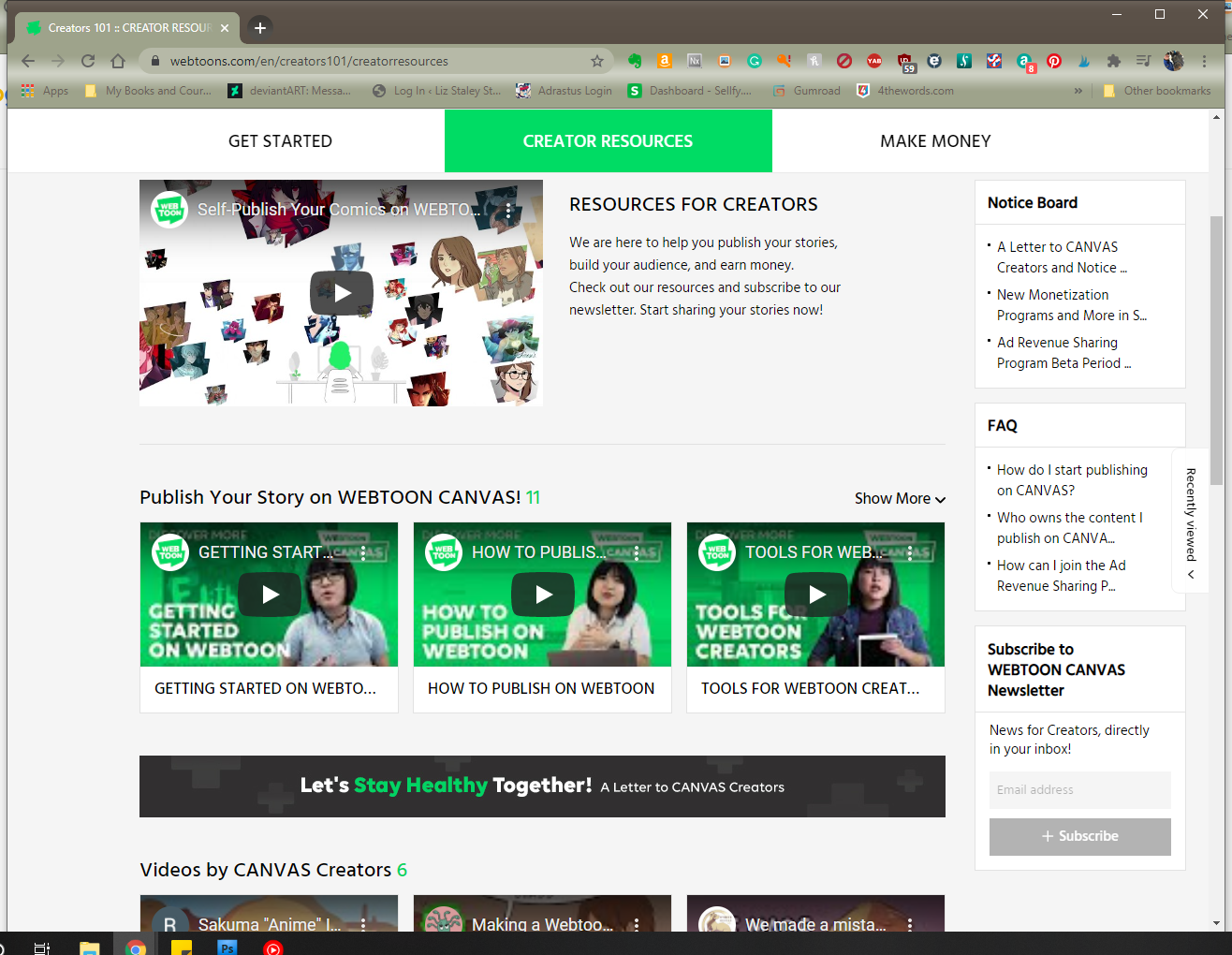The height and width of the screenshot is (955, 1232).
Task: Click the Grammarly extension icon
Action: click(x=755, y=61)
